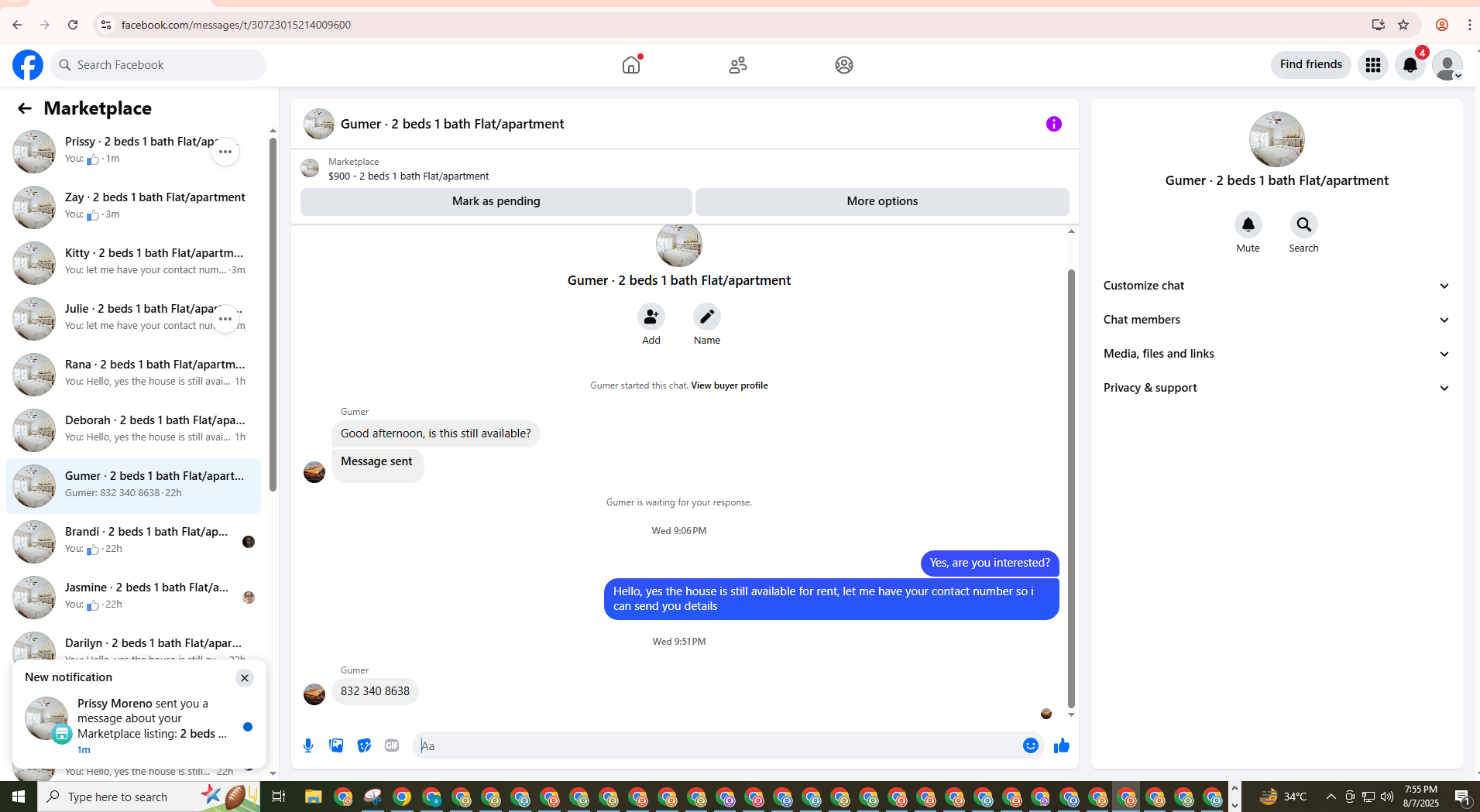Click the Name edit pencil icon
The width and height of the screenshot is (1480, 812).
(x=707, y=317)
